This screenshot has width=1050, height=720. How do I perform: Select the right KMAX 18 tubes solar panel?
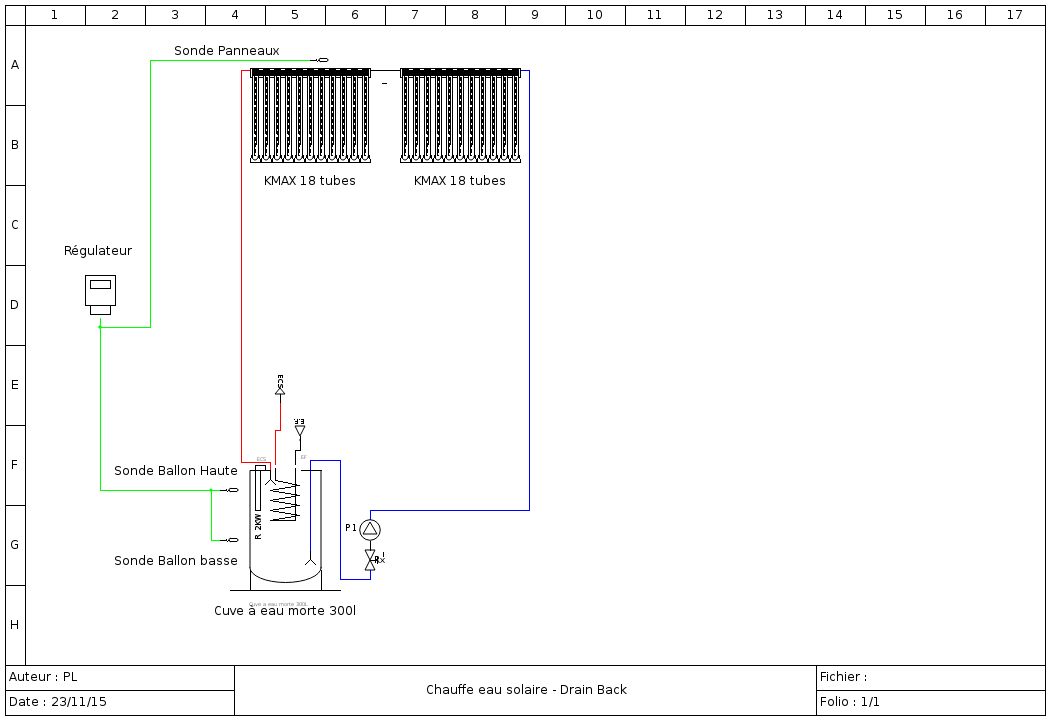coord(461,115)
